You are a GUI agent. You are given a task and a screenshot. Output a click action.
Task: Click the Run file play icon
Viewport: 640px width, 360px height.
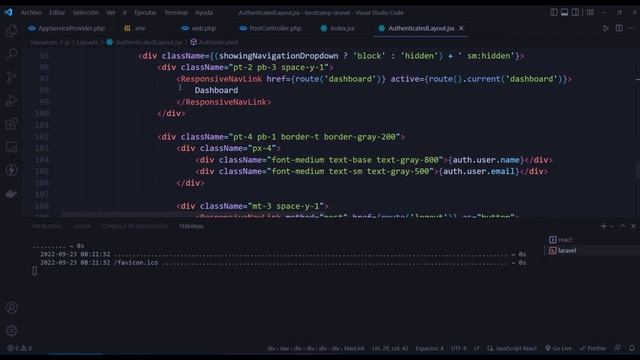coord(606,28)
